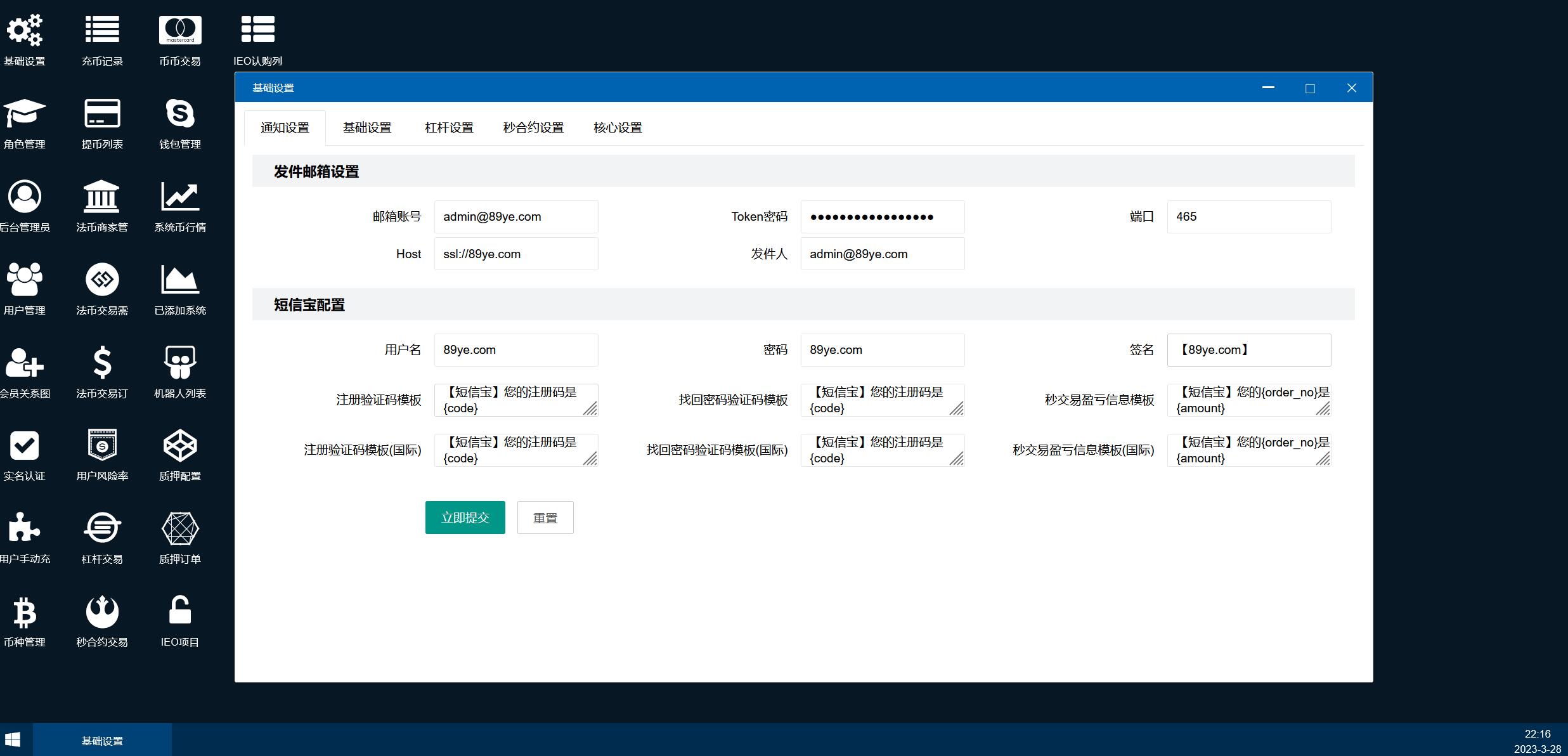Click the Windows Start button
The image size is (1568, 756).
13,740
